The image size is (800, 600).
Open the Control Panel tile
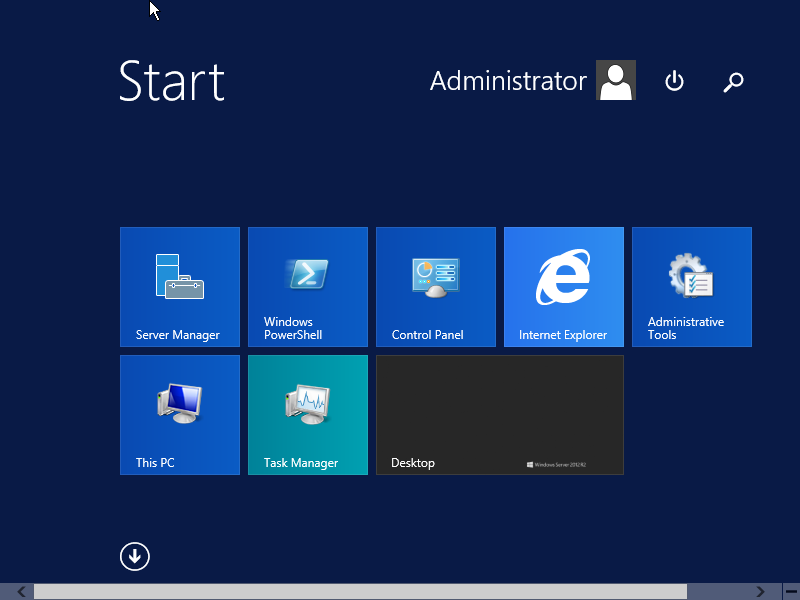(435, 287)
